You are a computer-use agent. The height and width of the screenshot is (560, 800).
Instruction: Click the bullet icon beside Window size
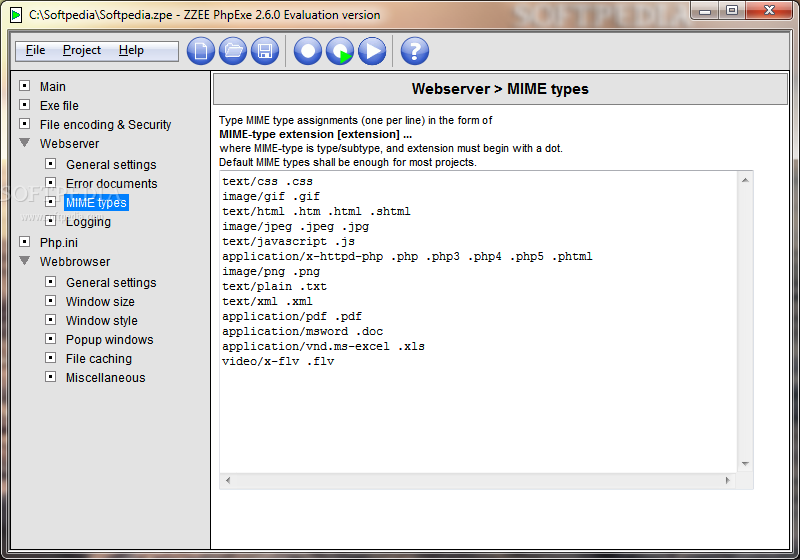click(x=51, y=300)
